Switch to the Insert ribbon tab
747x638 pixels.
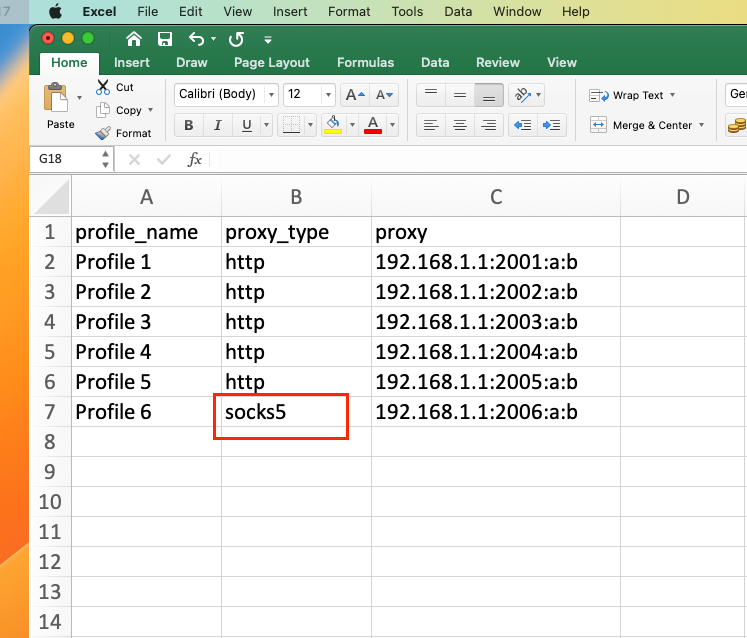click(131, 62)
